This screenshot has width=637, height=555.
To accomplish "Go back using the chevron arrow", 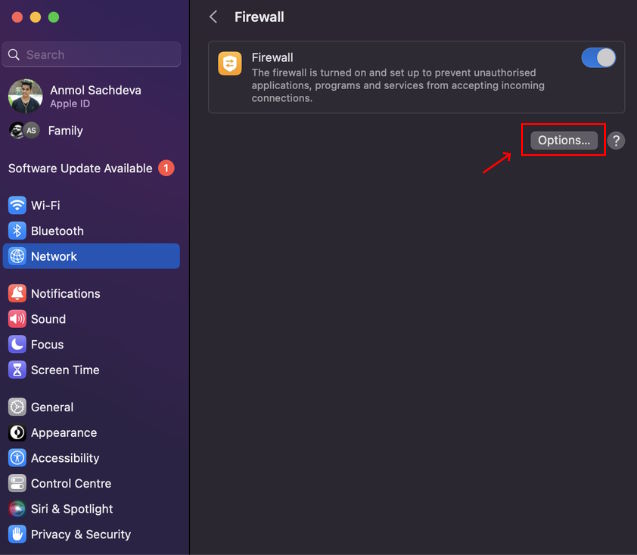I will click(213, 17).
